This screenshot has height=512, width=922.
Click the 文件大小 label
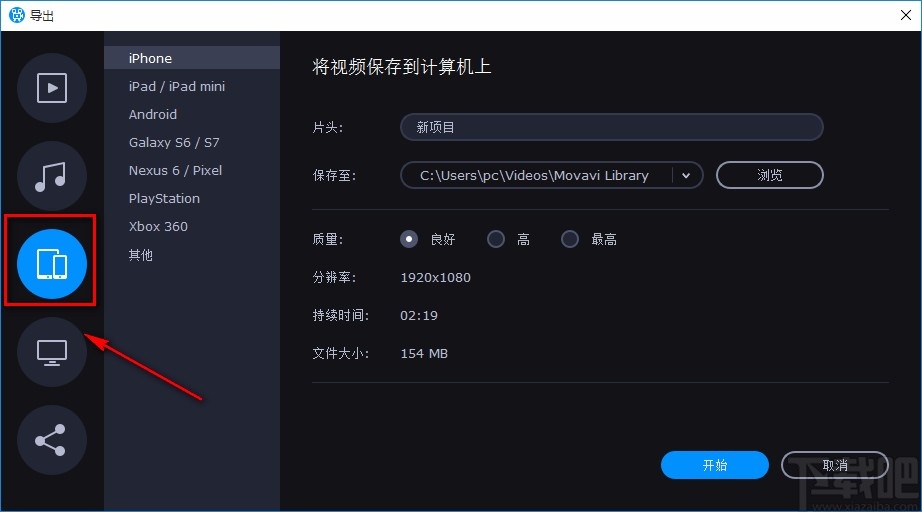coord(340,353)
